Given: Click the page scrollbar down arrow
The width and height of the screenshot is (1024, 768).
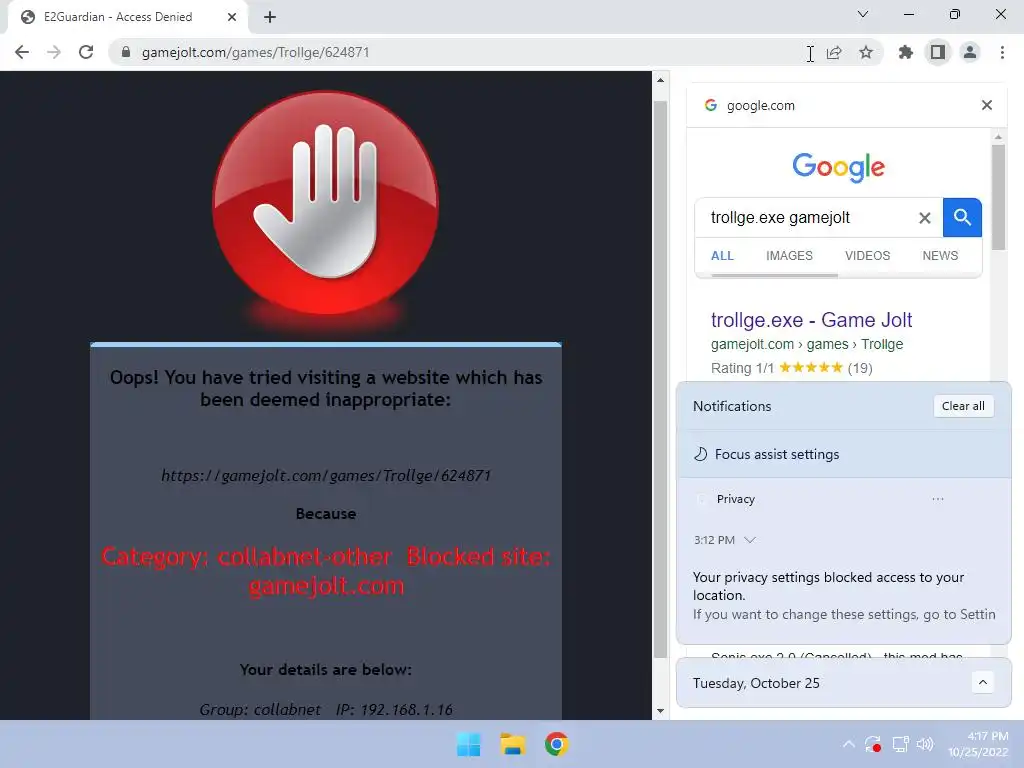Looking at the screenshot, I should 660,711.
